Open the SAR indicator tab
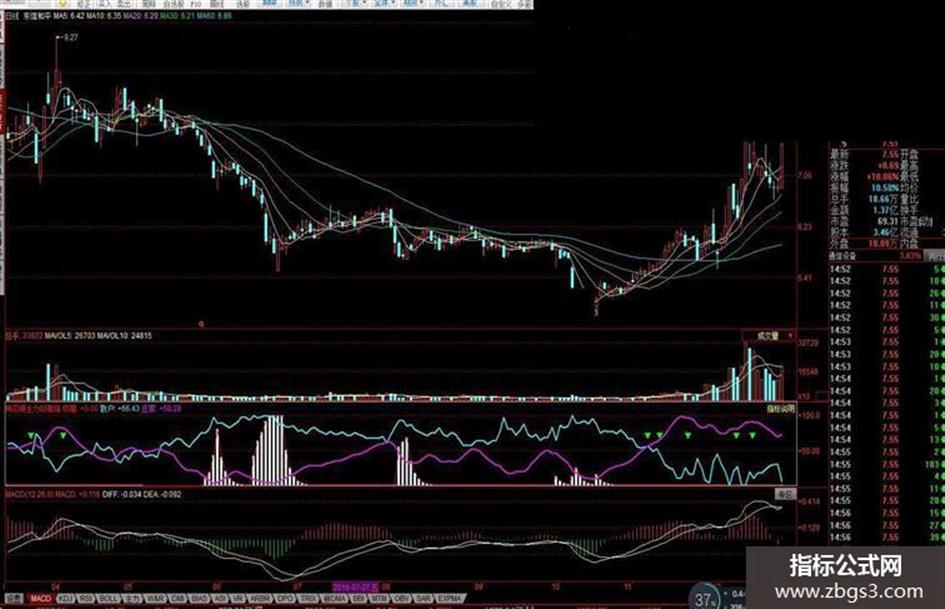The image size is (945, 609). coord(423,598)
